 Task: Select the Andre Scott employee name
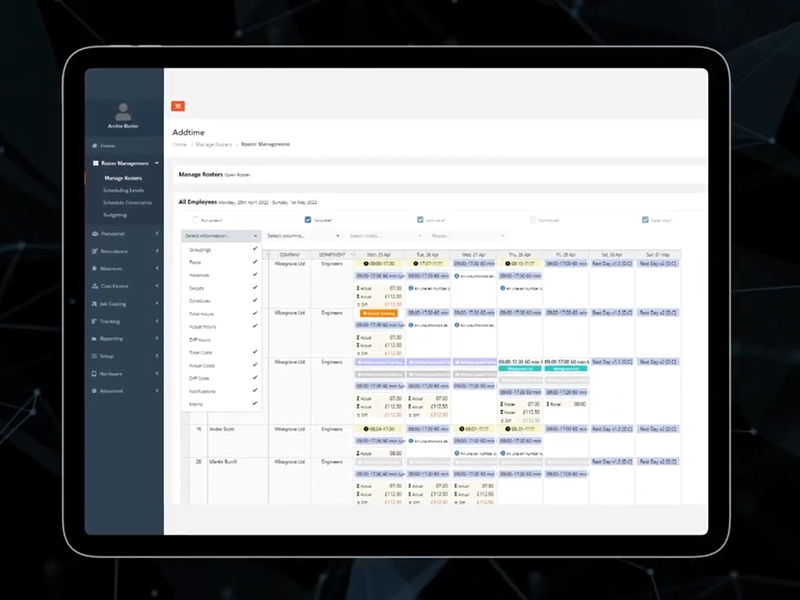click(222, 429)
